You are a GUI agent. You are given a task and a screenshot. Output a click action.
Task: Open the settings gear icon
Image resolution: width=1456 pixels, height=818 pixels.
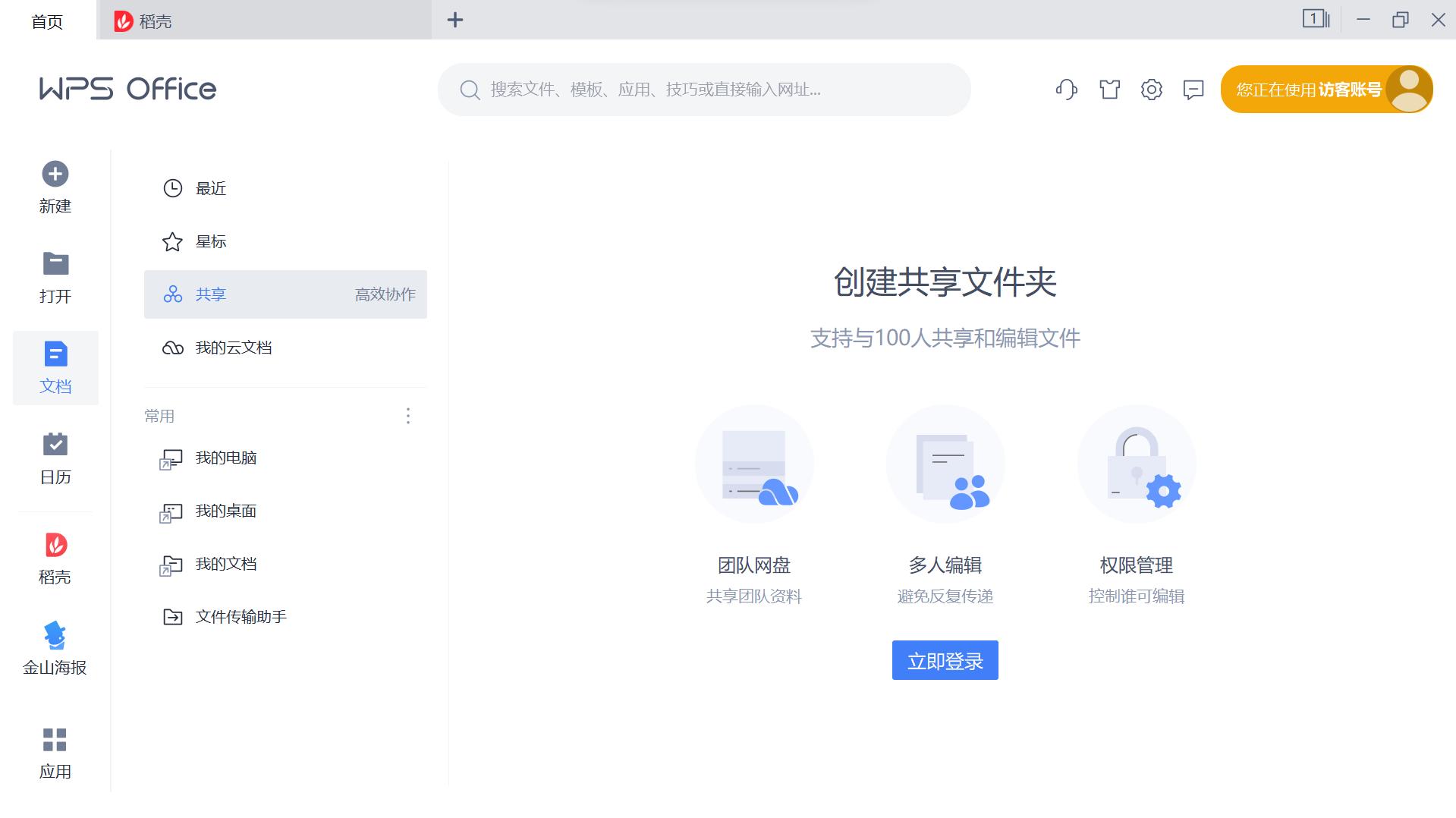pos(1152,90)
